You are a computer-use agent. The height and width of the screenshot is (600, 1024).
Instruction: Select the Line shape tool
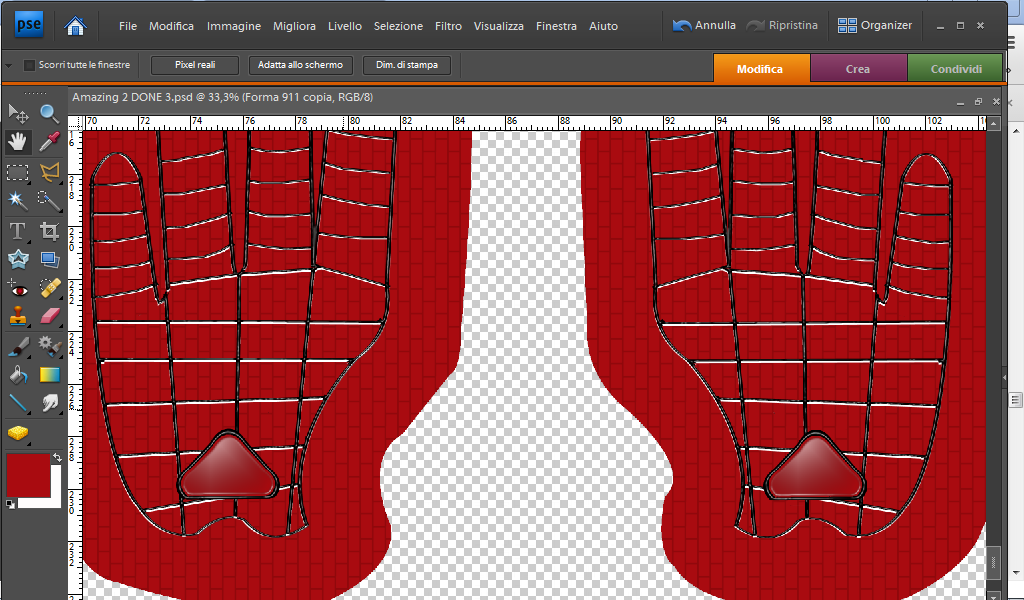click(18, 403)
